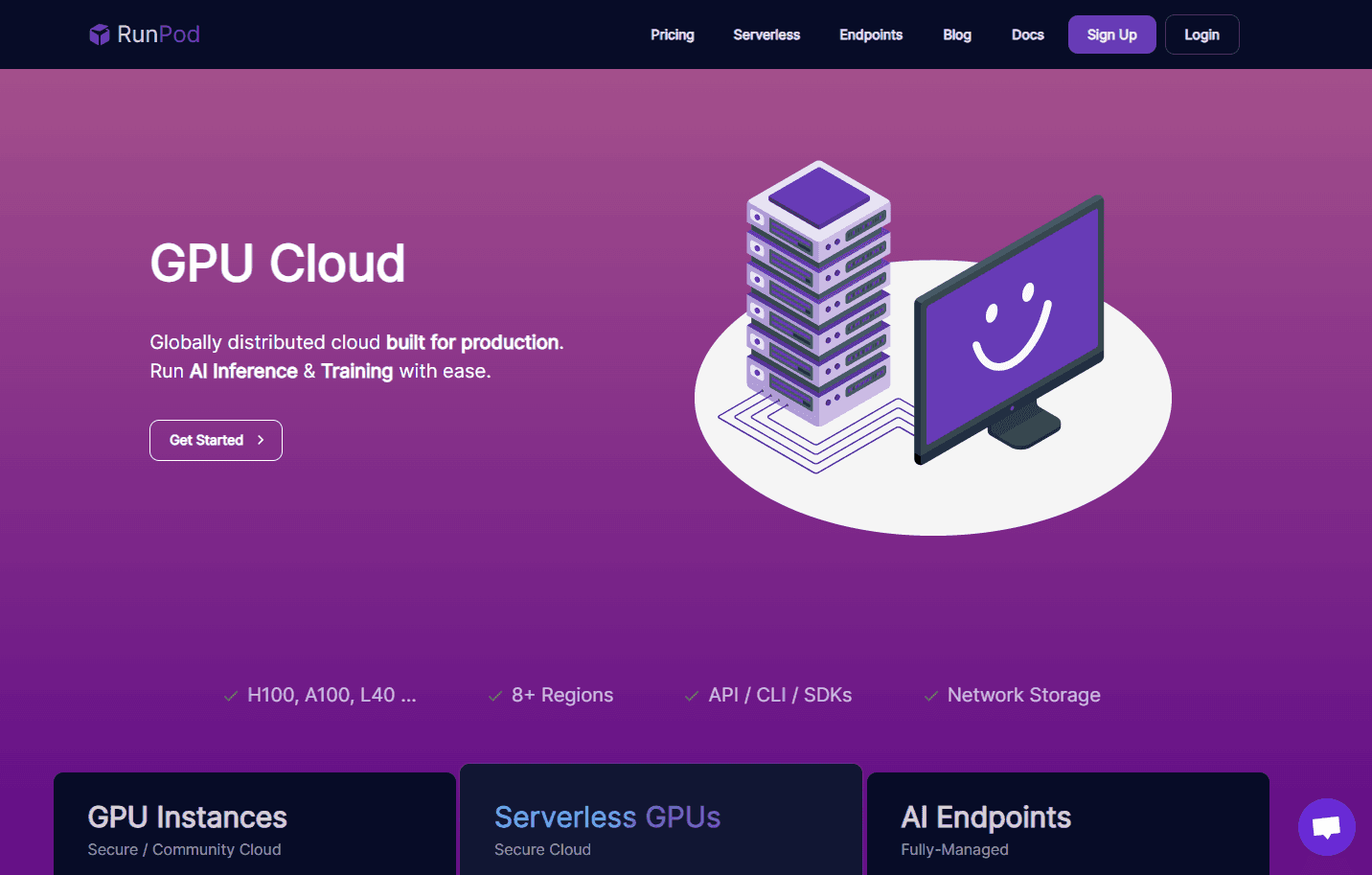The height and width of the screenshot is (875, 1372).
Task: Go to the Serverless page
Action: click(x=766, y=35)
